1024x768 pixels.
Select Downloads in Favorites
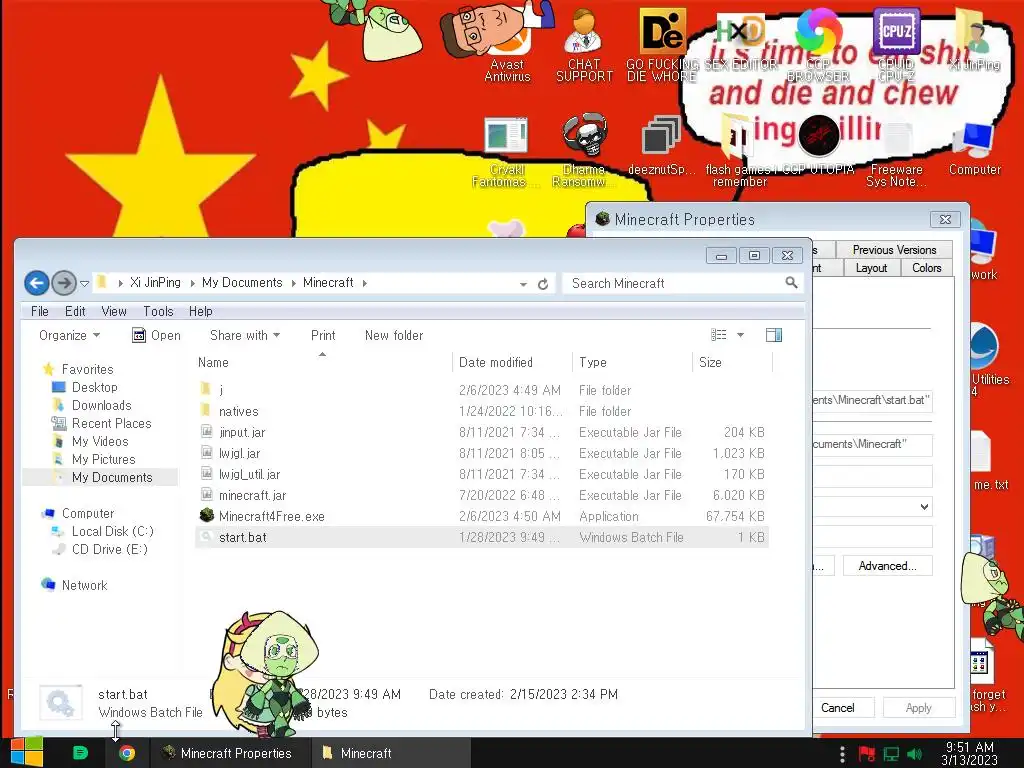(101, 406)
